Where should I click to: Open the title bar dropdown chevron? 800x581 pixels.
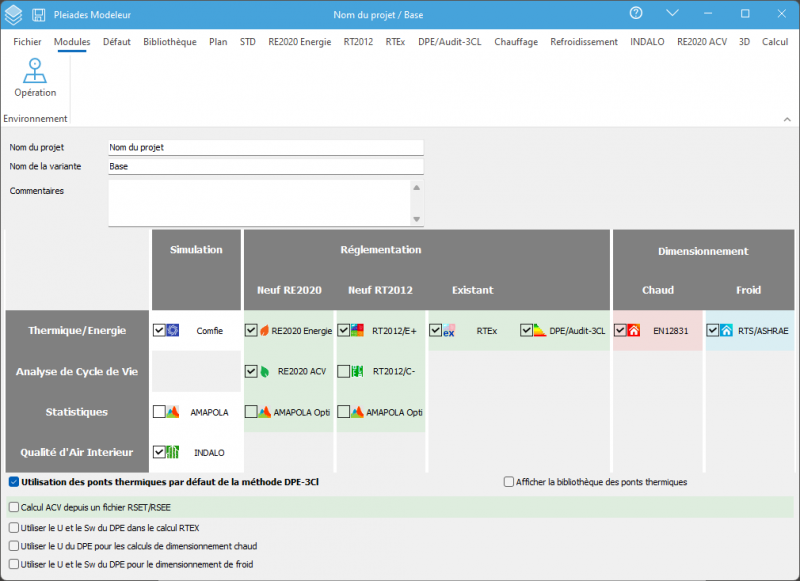coord(672,13)
